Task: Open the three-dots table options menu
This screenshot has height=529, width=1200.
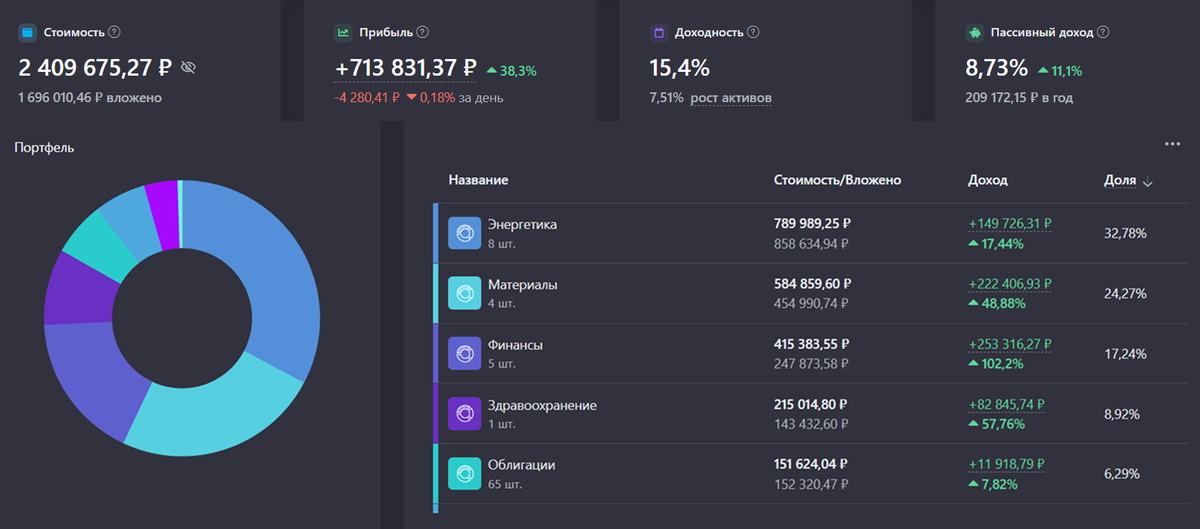Action: click(1173, 144)
